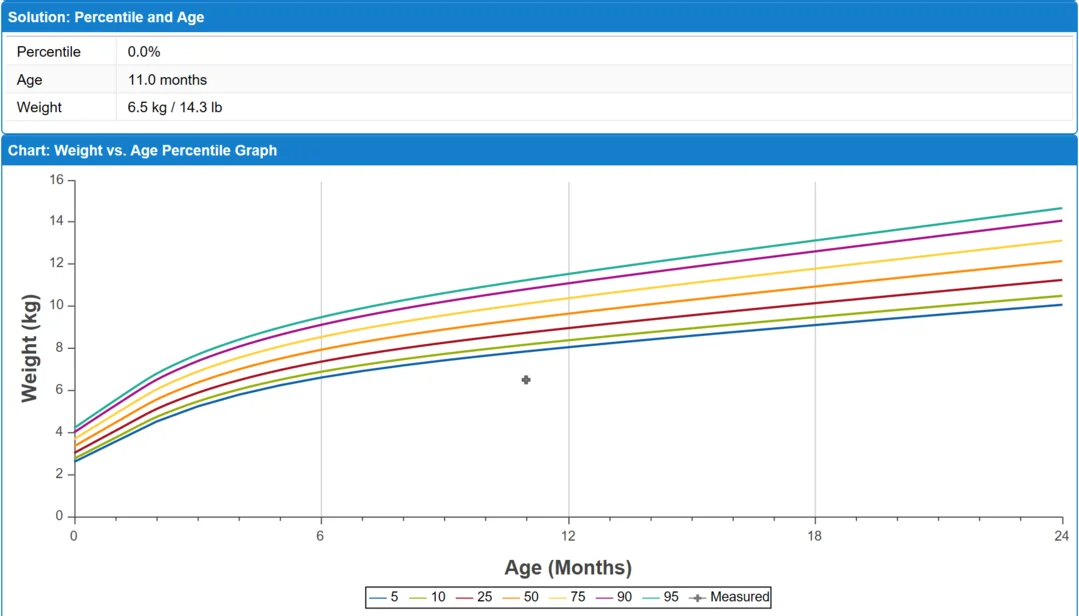Click the 16 kg y-axis tick label
This screenshot has height=616, width=1079.
(x=56, y=180)
